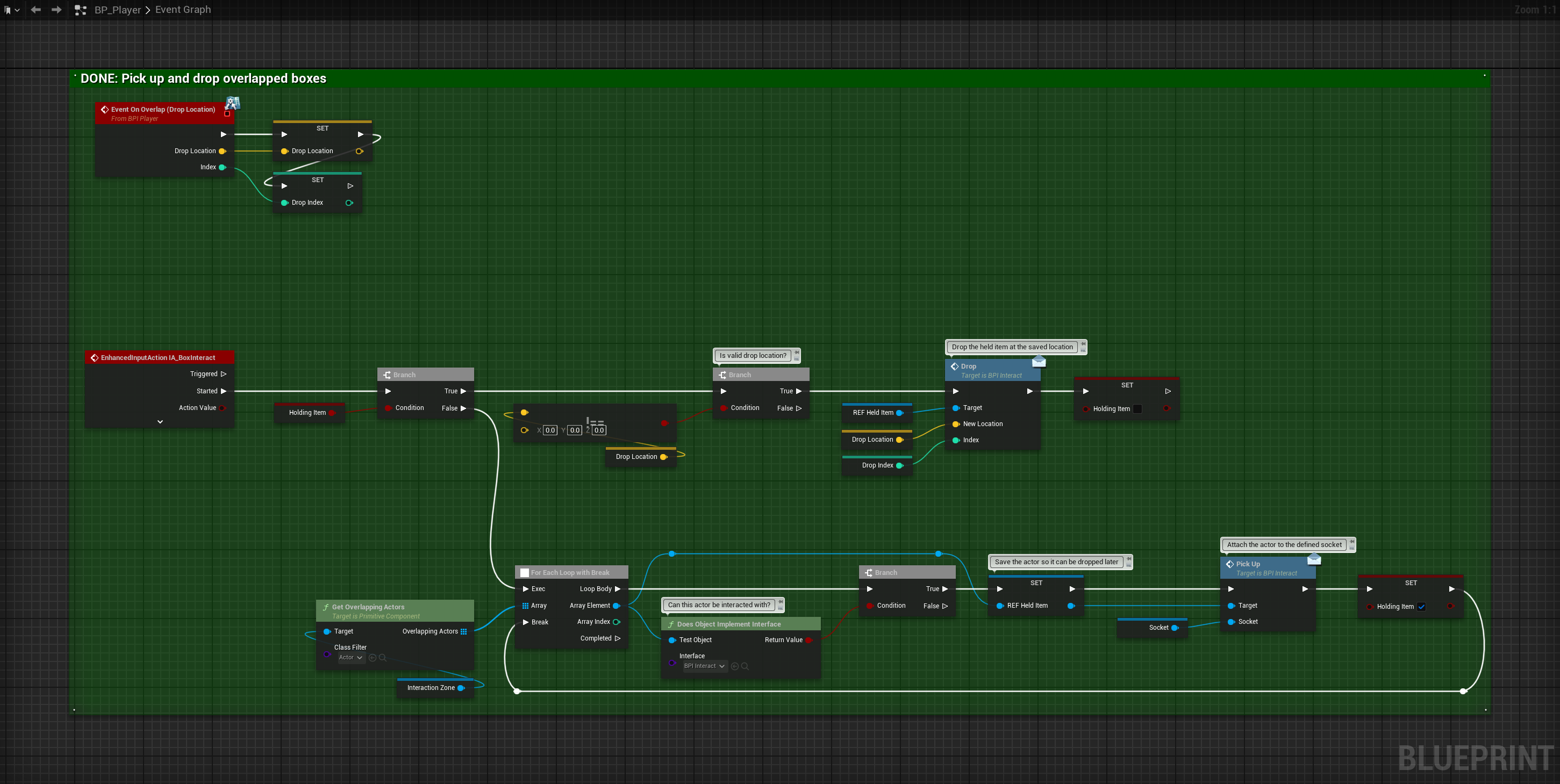The image size is (1560, 784).
Task: Click the back navigation arrow
Action: [35, 10]
